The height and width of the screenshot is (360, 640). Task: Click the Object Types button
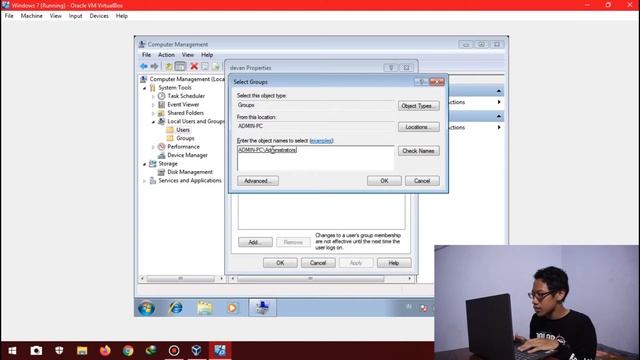tap(419, 106)
